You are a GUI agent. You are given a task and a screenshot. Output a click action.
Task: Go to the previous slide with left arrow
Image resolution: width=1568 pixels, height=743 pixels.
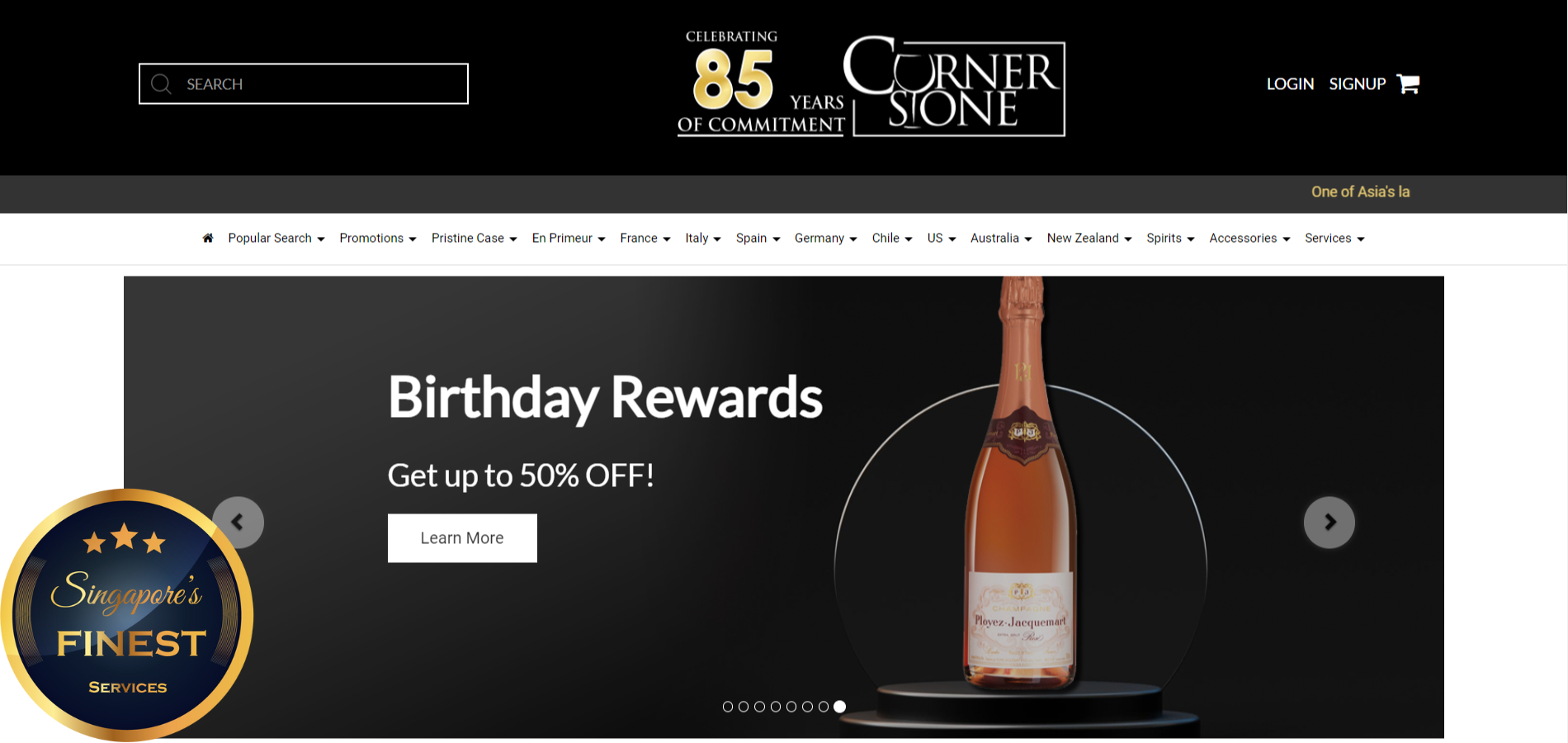coord(239,522)
